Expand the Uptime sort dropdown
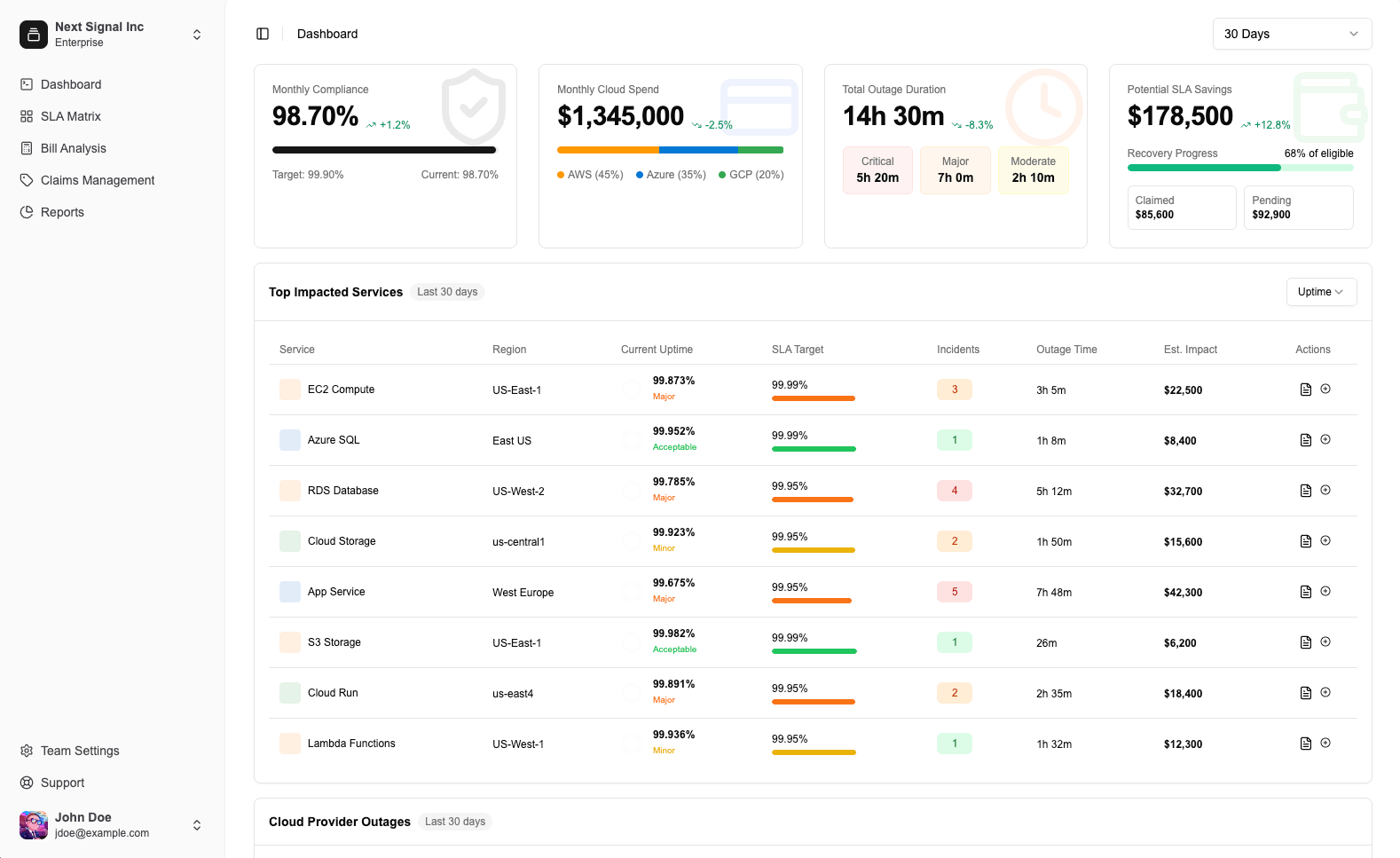1400x858 pixels. click(1320, 292)
